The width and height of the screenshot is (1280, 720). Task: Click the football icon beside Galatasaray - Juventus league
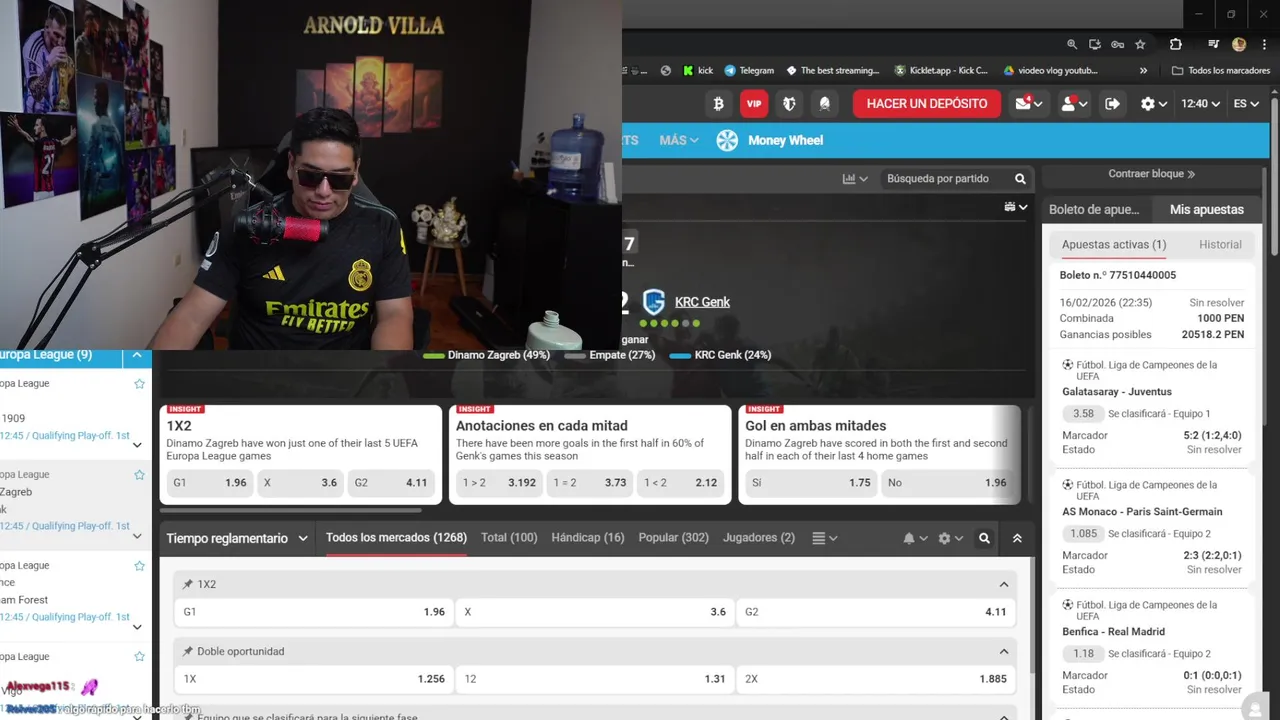click(1068, 365)
